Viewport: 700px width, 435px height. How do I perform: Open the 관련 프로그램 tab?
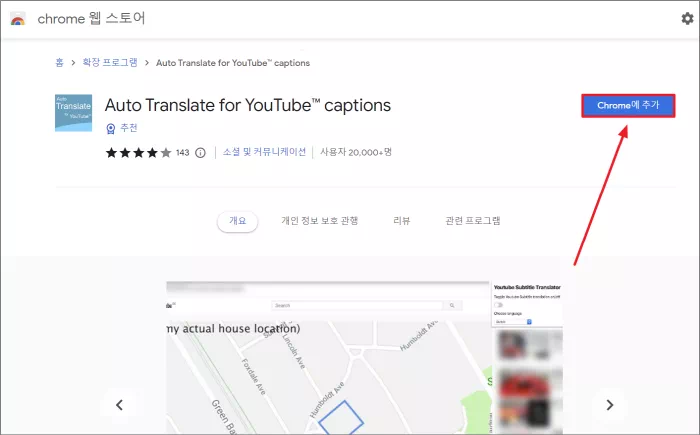point(473,221)
